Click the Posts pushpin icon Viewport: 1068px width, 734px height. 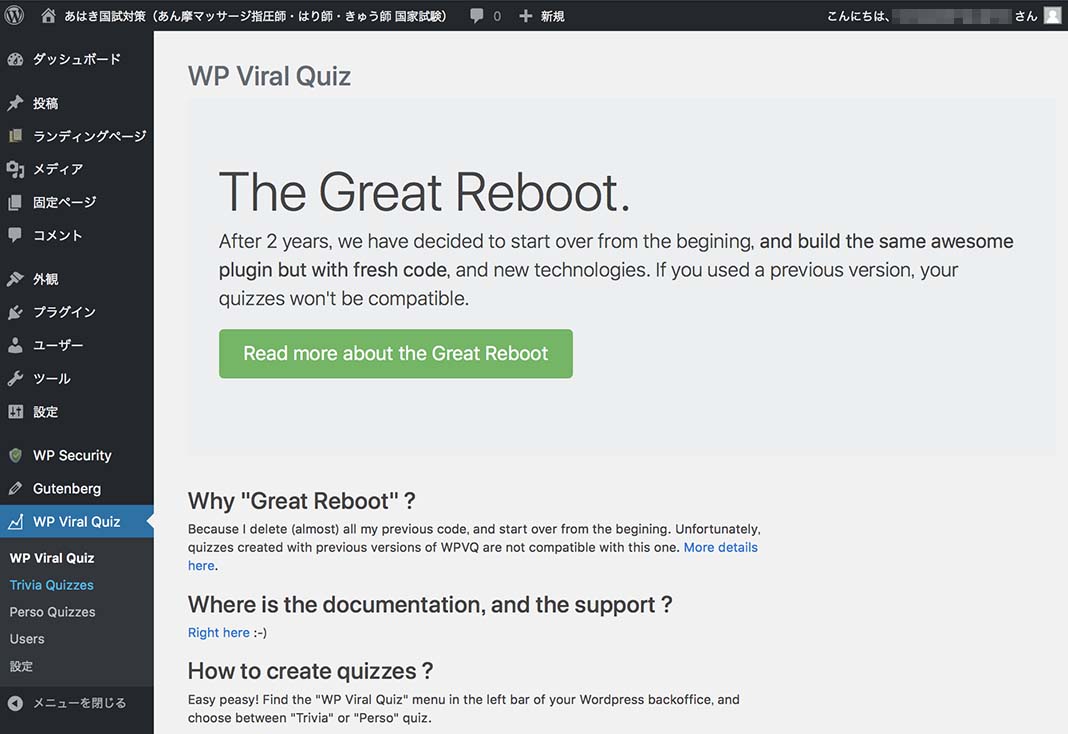15,103
